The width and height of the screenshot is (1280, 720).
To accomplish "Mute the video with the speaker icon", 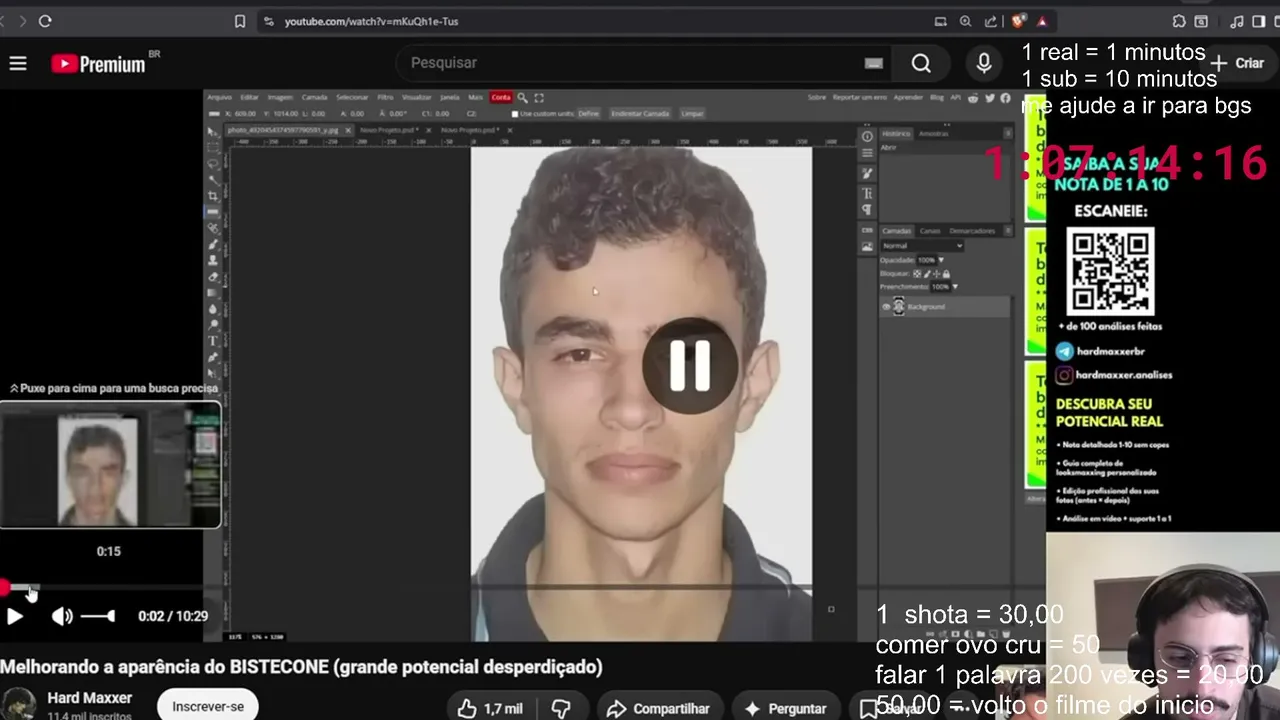I will (62, 616).
